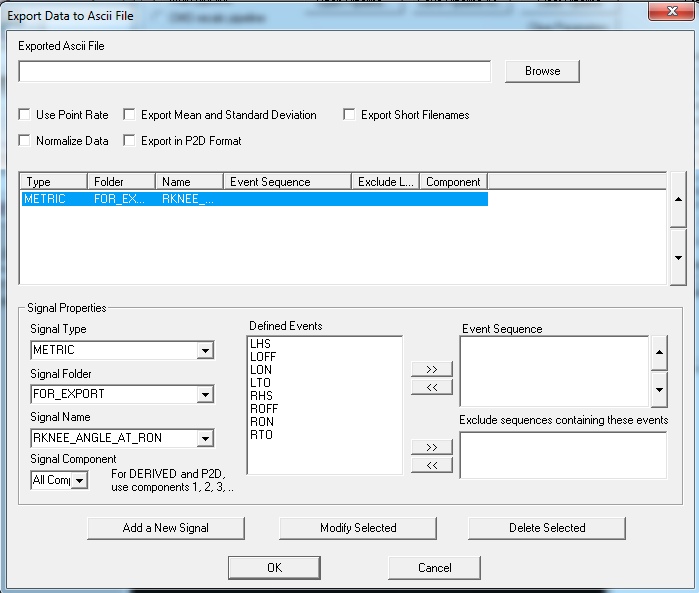The height and width of the screenshot is (593, 699).
Task: Select the METRIC row in signal list
Action: point(255,199)
